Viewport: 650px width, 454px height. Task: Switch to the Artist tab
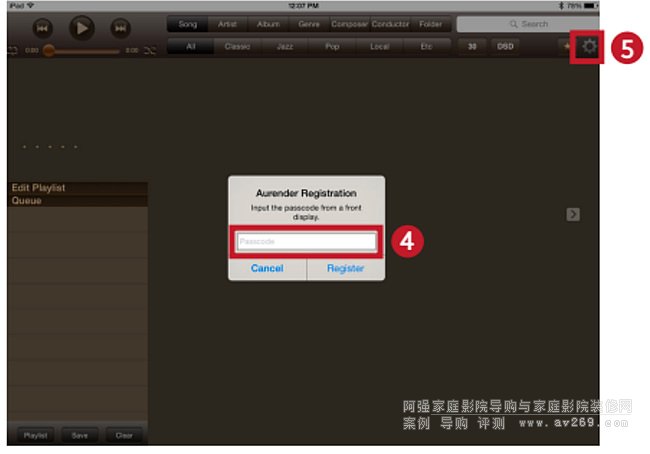click(227, 23)
